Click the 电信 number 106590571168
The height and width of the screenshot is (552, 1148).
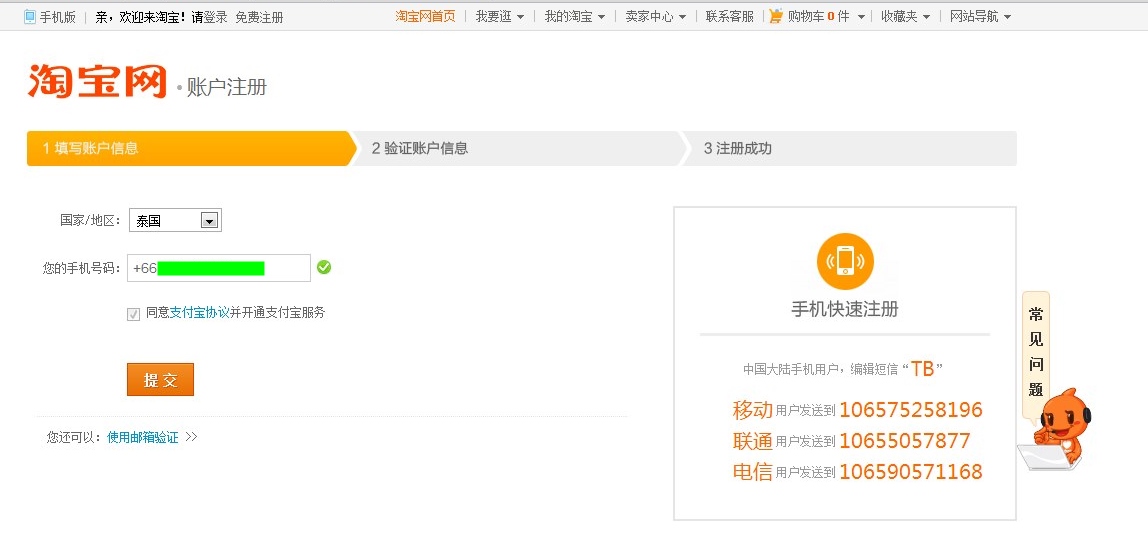[x=910, y=471]
